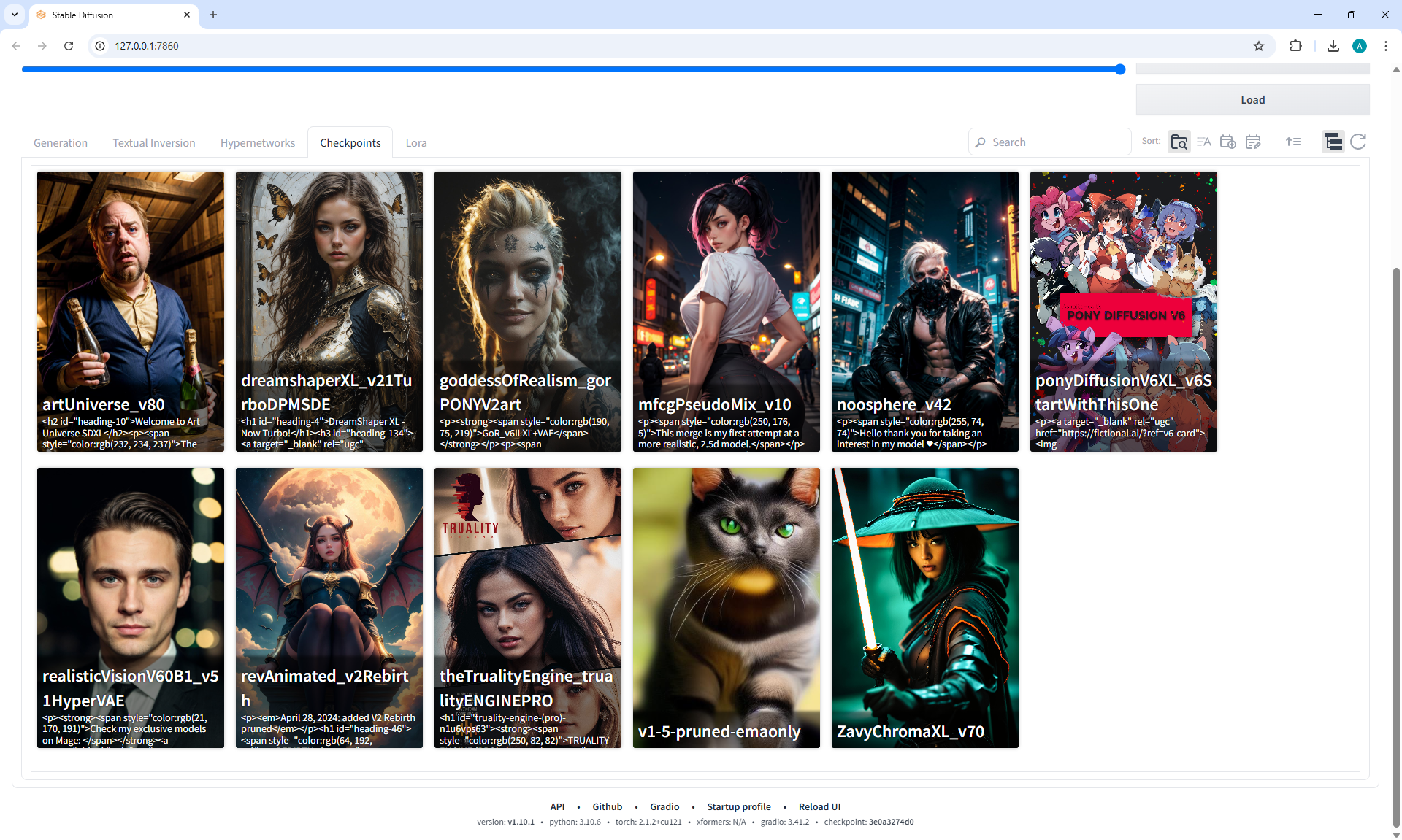Click the blue slider handle at top
Viewport: 1402px width, 840px height.
(x=1120, y=69)
